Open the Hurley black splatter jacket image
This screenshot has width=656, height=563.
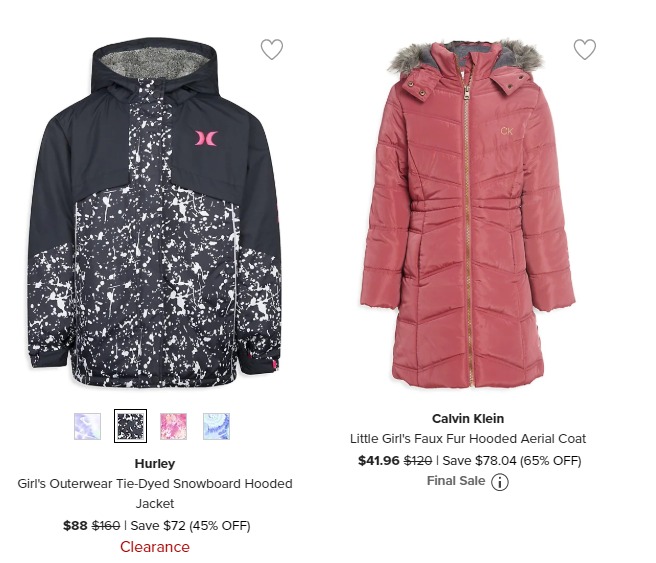click(154, 212)
